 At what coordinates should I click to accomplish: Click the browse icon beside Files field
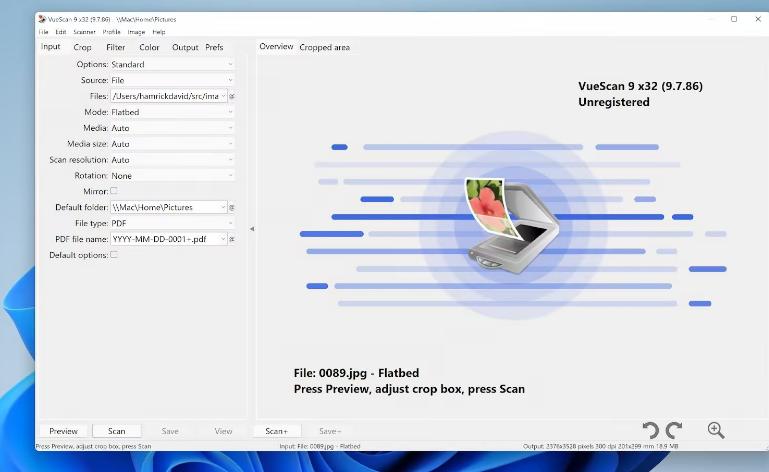232,96
